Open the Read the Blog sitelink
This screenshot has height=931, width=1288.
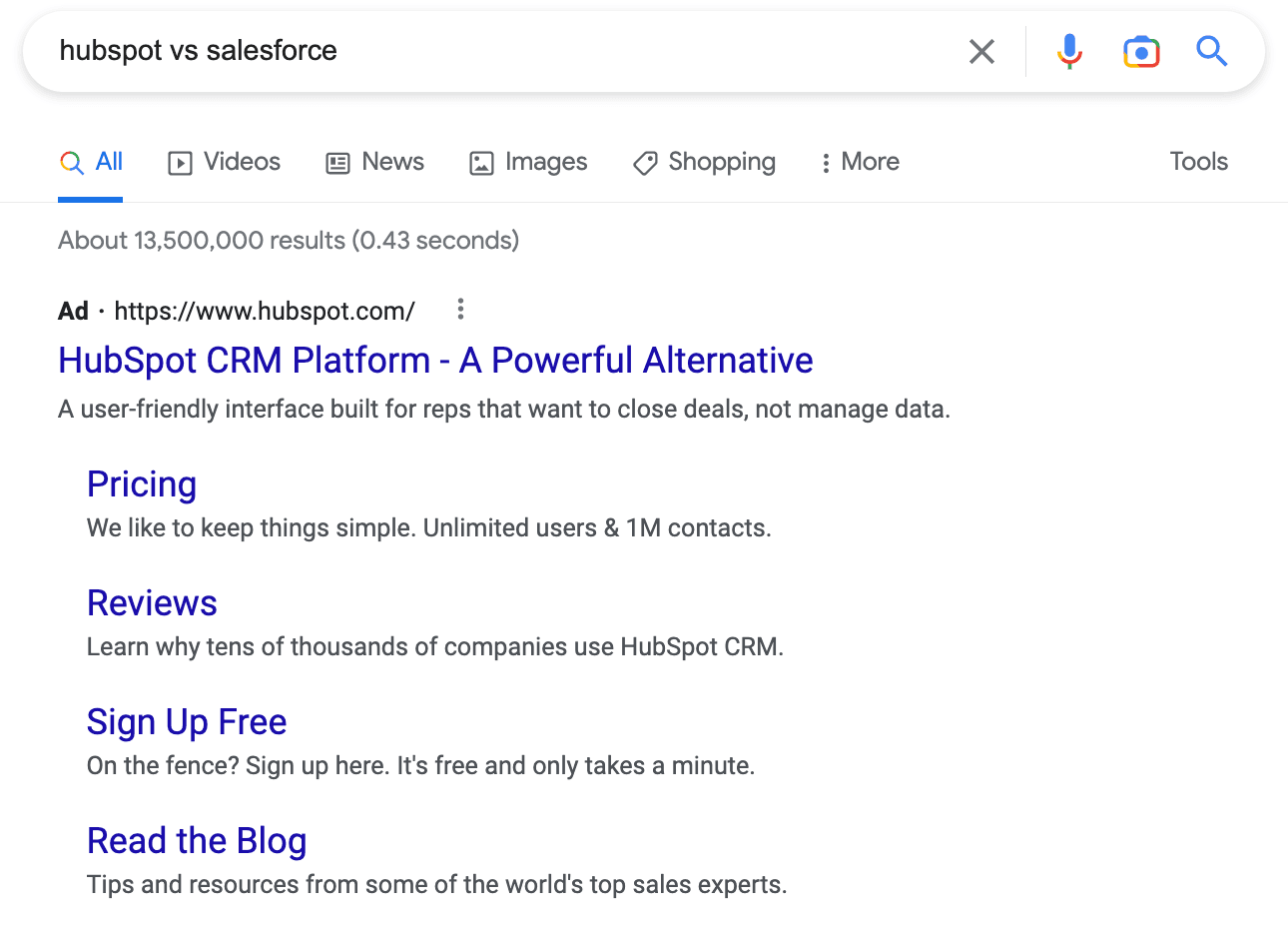click(x=197, y=841)
